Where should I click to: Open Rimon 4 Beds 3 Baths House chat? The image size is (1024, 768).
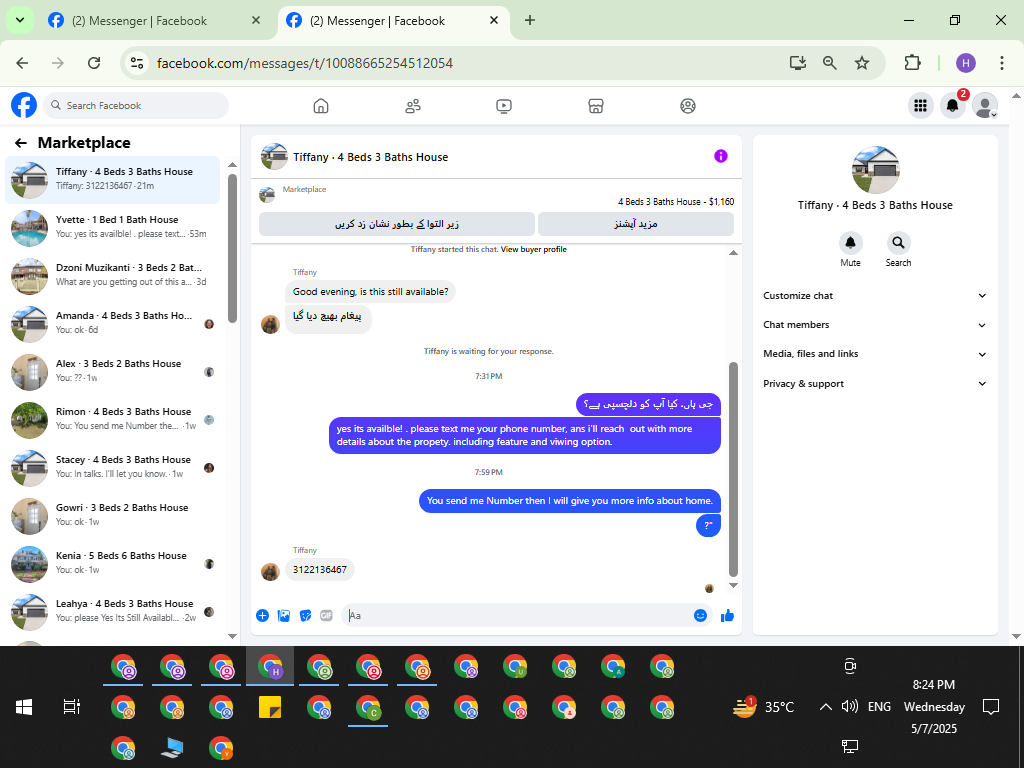pyautogui.click(x=112, y=419)
